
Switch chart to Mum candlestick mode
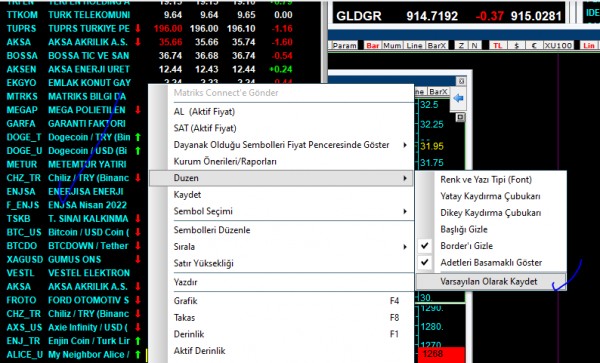pyautogui.click(x=392, y=46)
